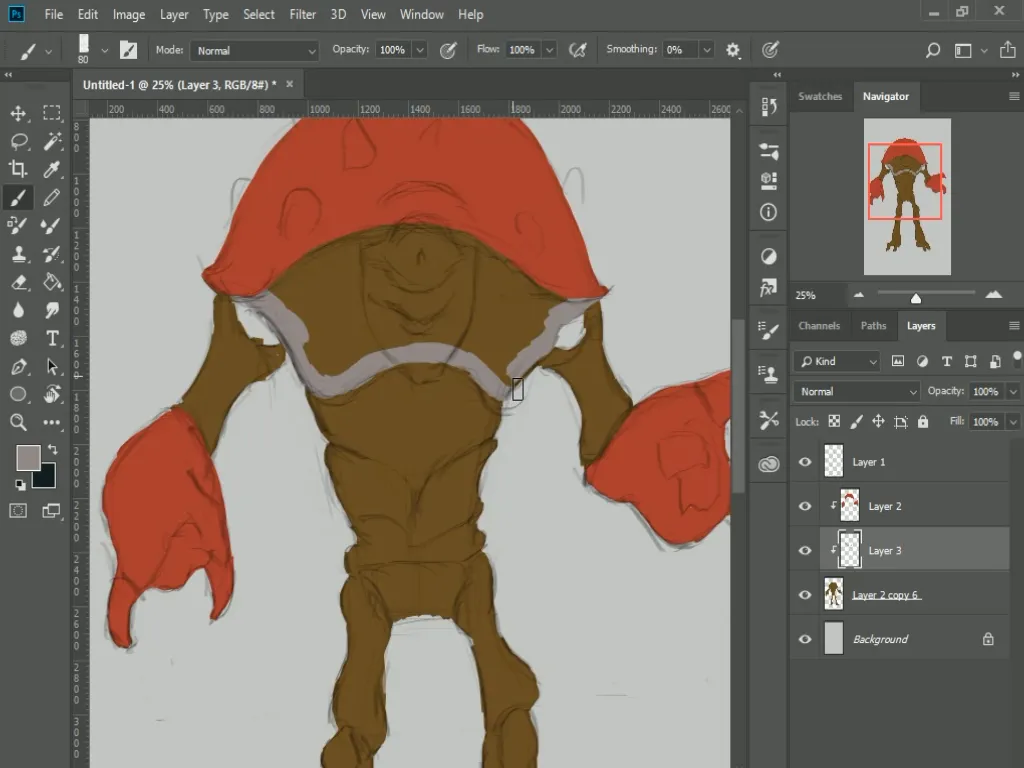
Task: Open the layer filter Kind dropdown
Action: (x=837, y=361)
